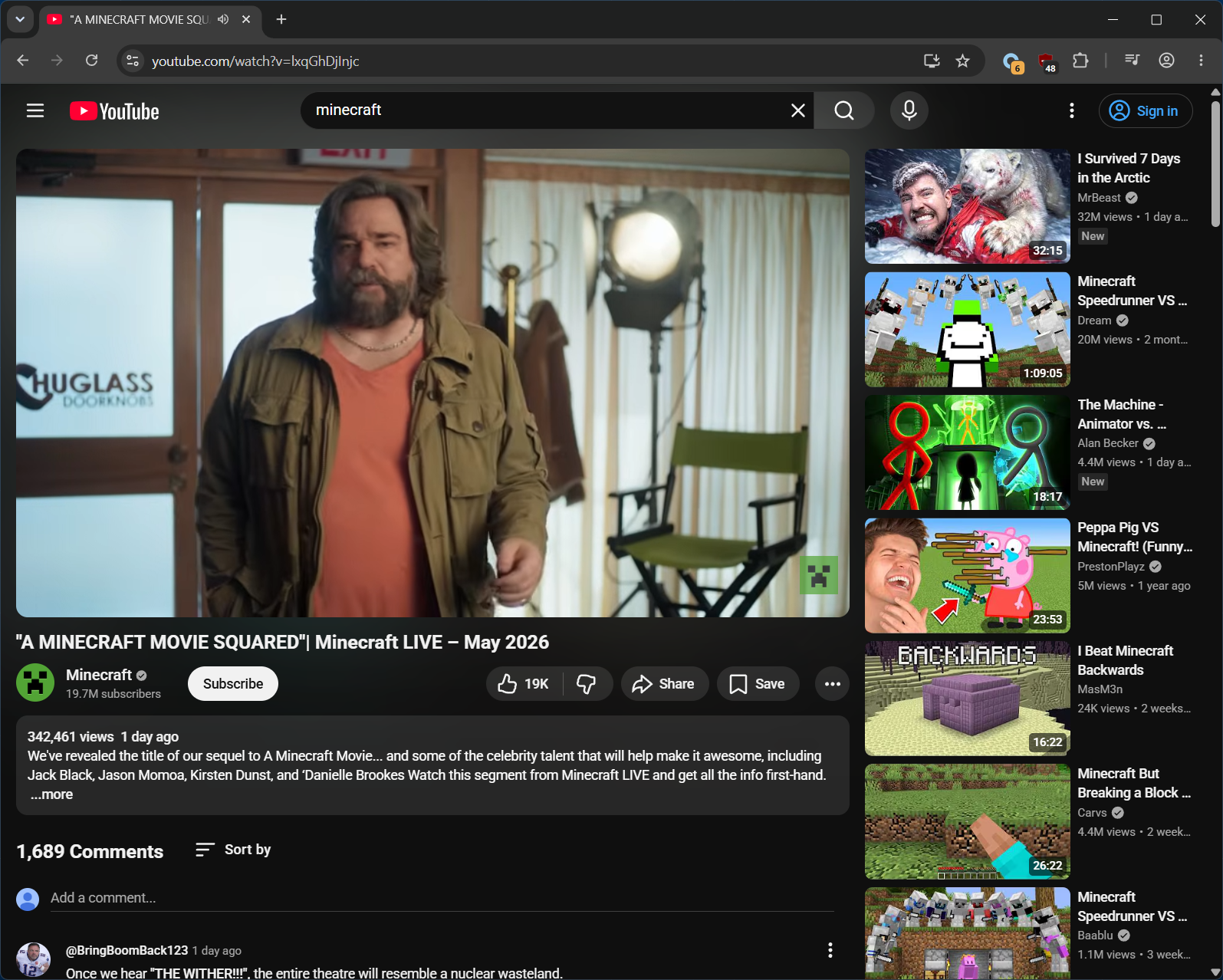Click the Carvs channel name

[1092, 813]
